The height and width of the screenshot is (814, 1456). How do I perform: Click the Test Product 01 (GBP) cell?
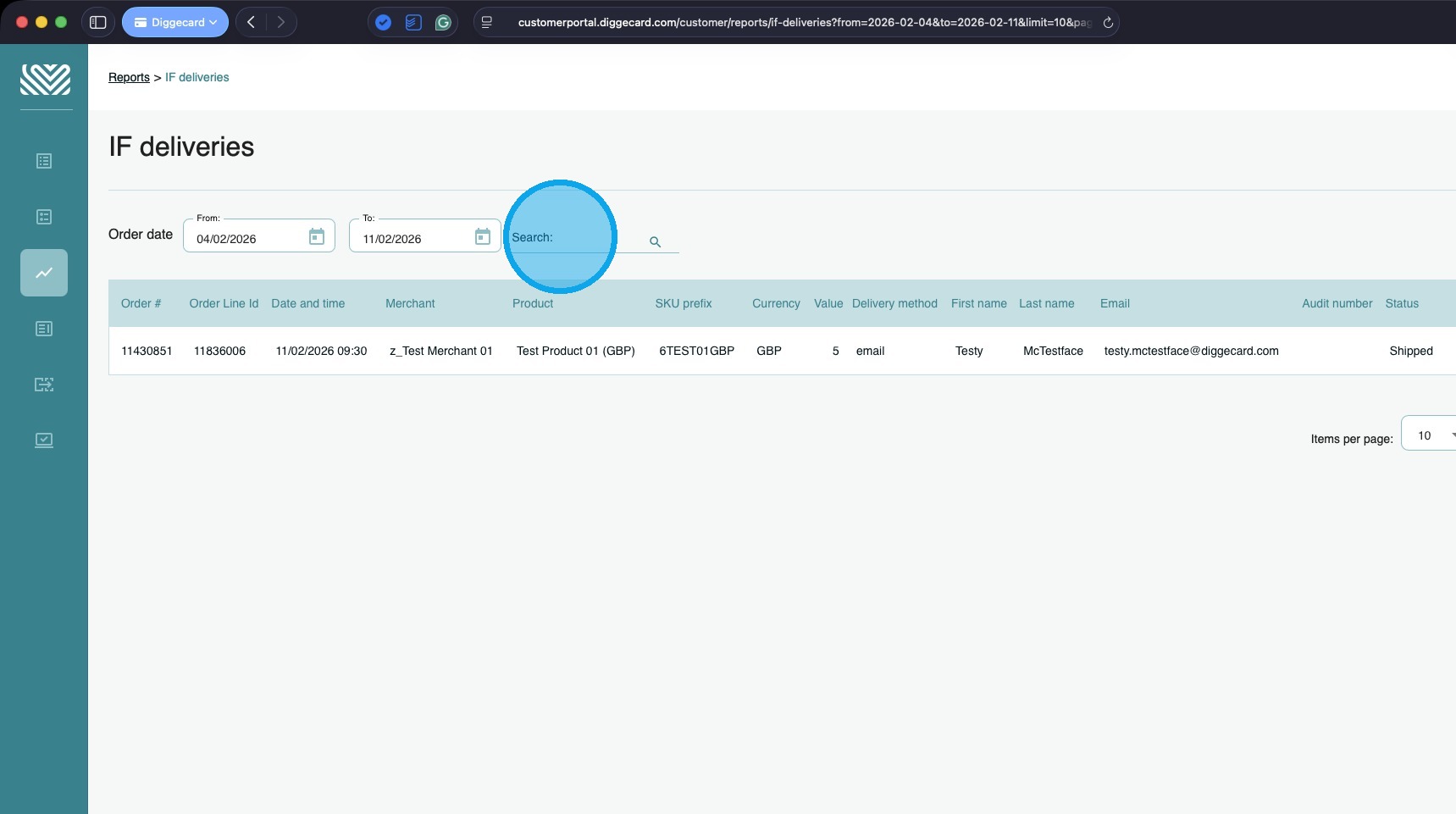pos(576,351)
